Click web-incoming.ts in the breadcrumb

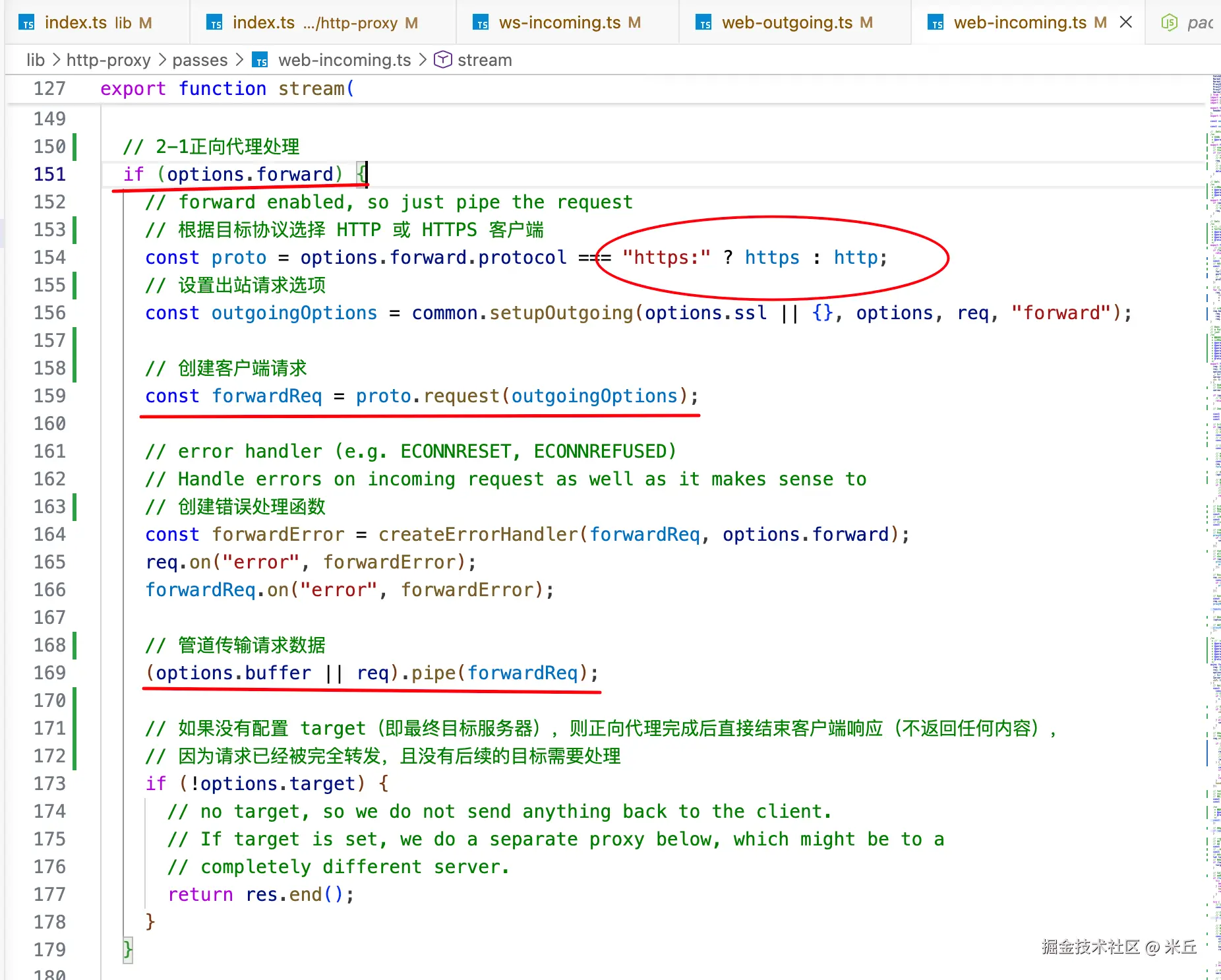(x=344, y=60)
